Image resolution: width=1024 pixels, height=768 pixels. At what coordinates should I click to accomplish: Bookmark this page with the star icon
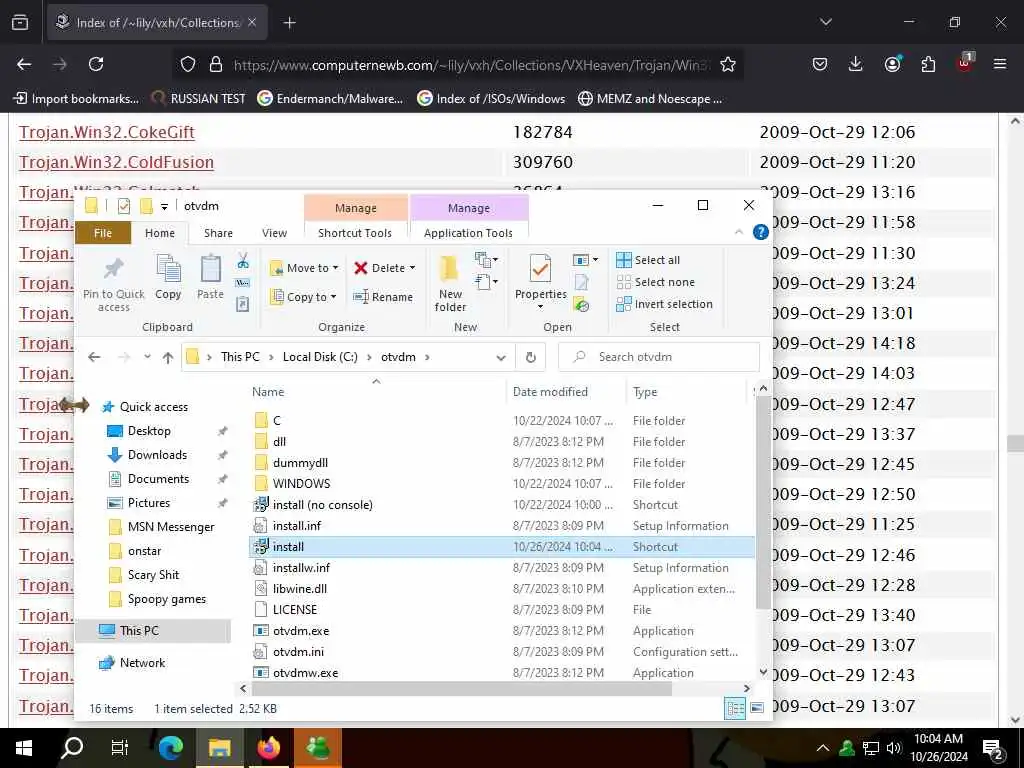(728, 64)
